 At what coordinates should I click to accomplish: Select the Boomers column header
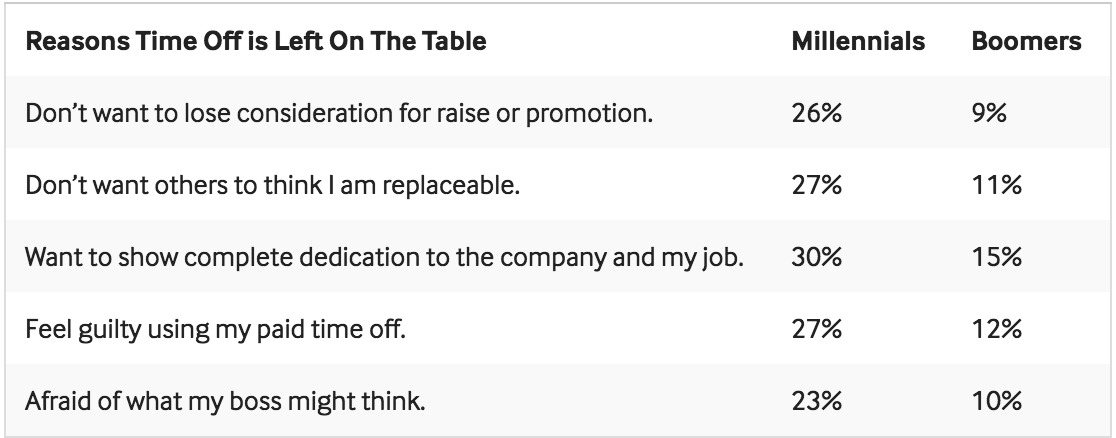(x=1026, y=42)
